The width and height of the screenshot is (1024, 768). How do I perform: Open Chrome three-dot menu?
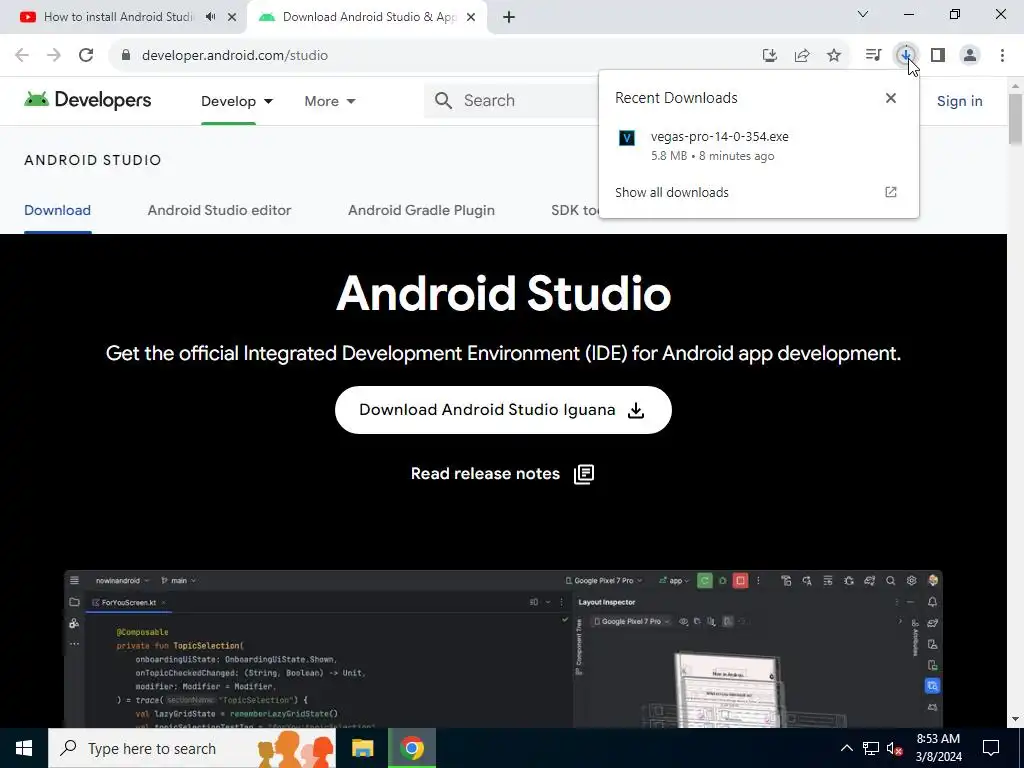coord(1002,55)
